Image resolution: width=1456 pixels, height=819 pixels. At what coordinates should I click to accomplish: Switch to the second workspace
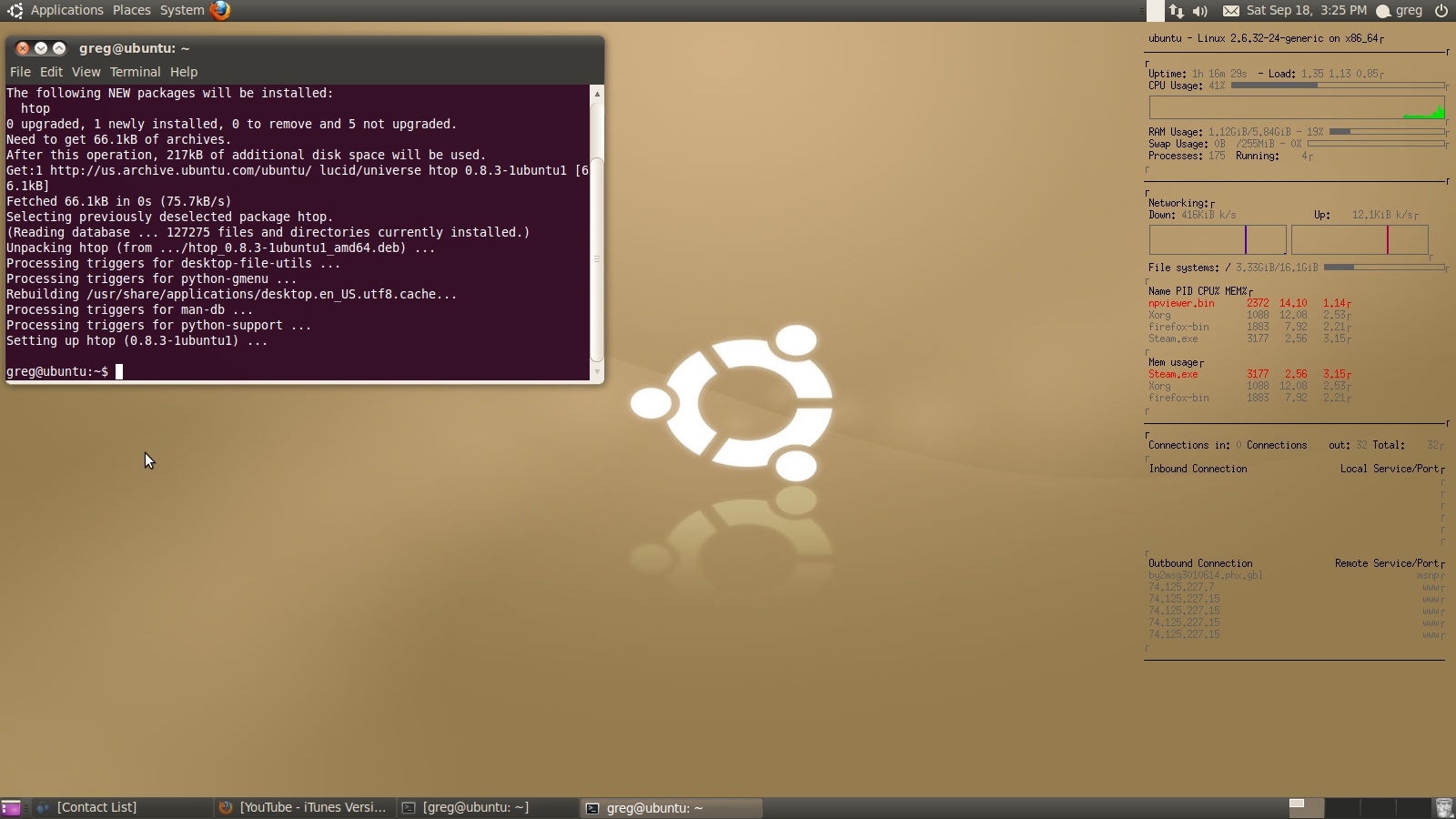[x=1341, y=807]
